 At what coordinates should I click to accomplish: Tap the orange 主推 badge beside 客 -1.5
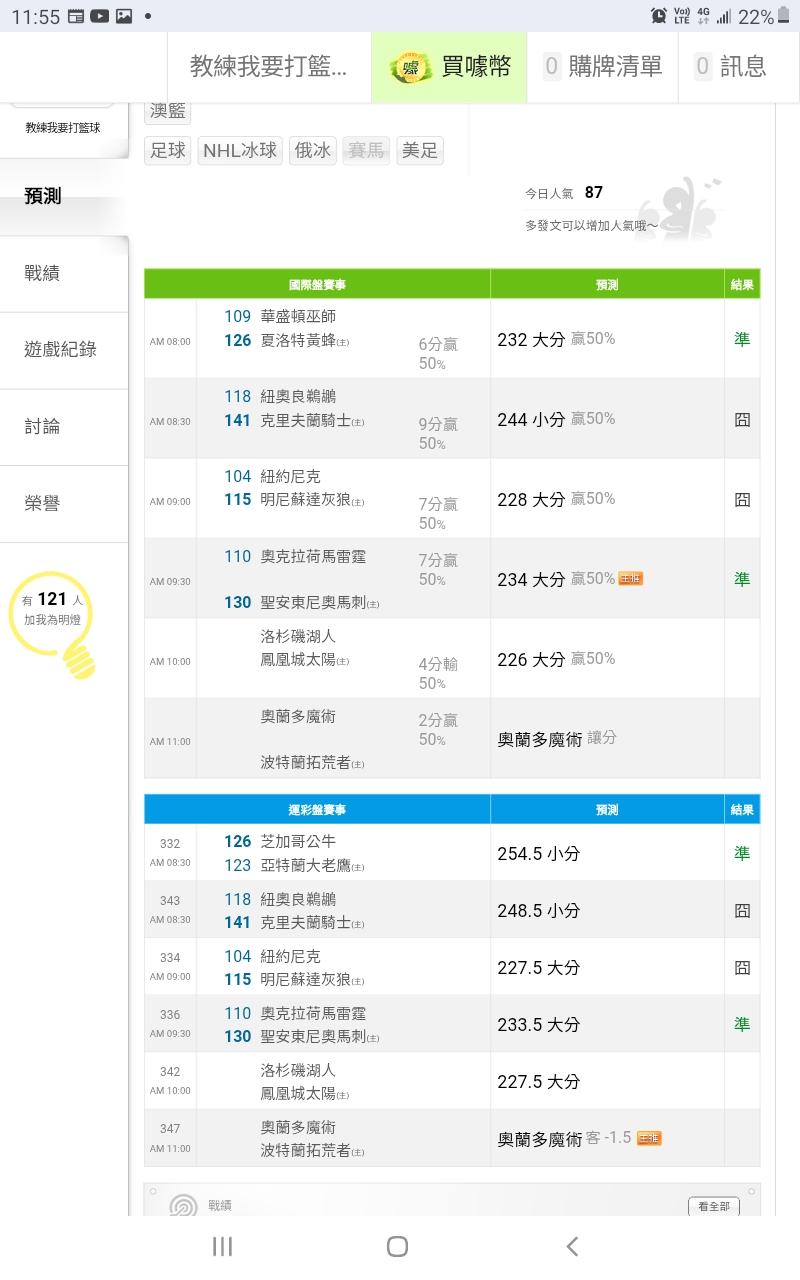pos(649,1138)
